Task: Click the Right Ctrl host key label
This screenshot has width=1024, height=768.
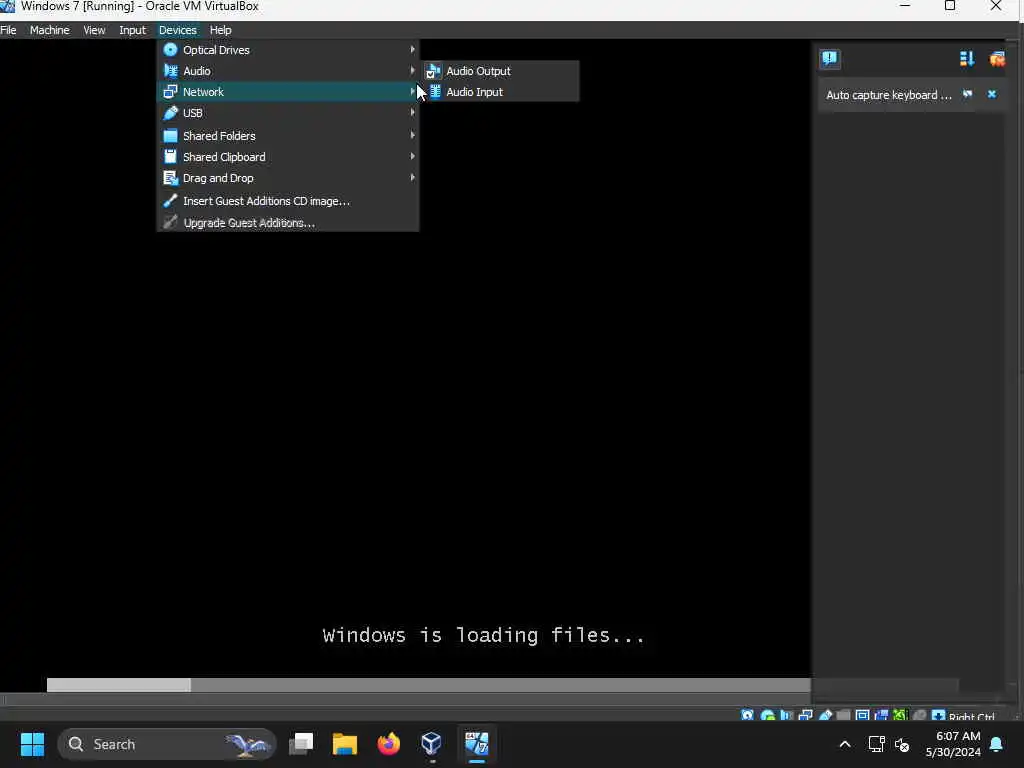Action: 971,716
